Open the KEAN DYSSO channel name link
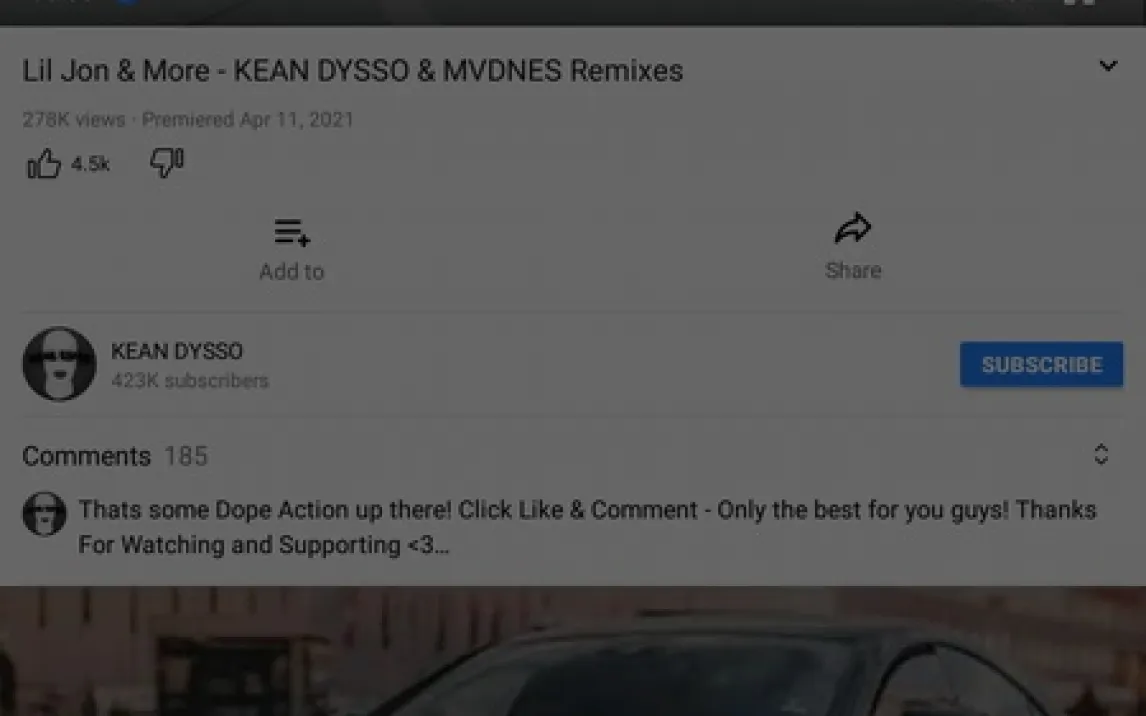This screenshot has height=716, width=1146. 177,351
